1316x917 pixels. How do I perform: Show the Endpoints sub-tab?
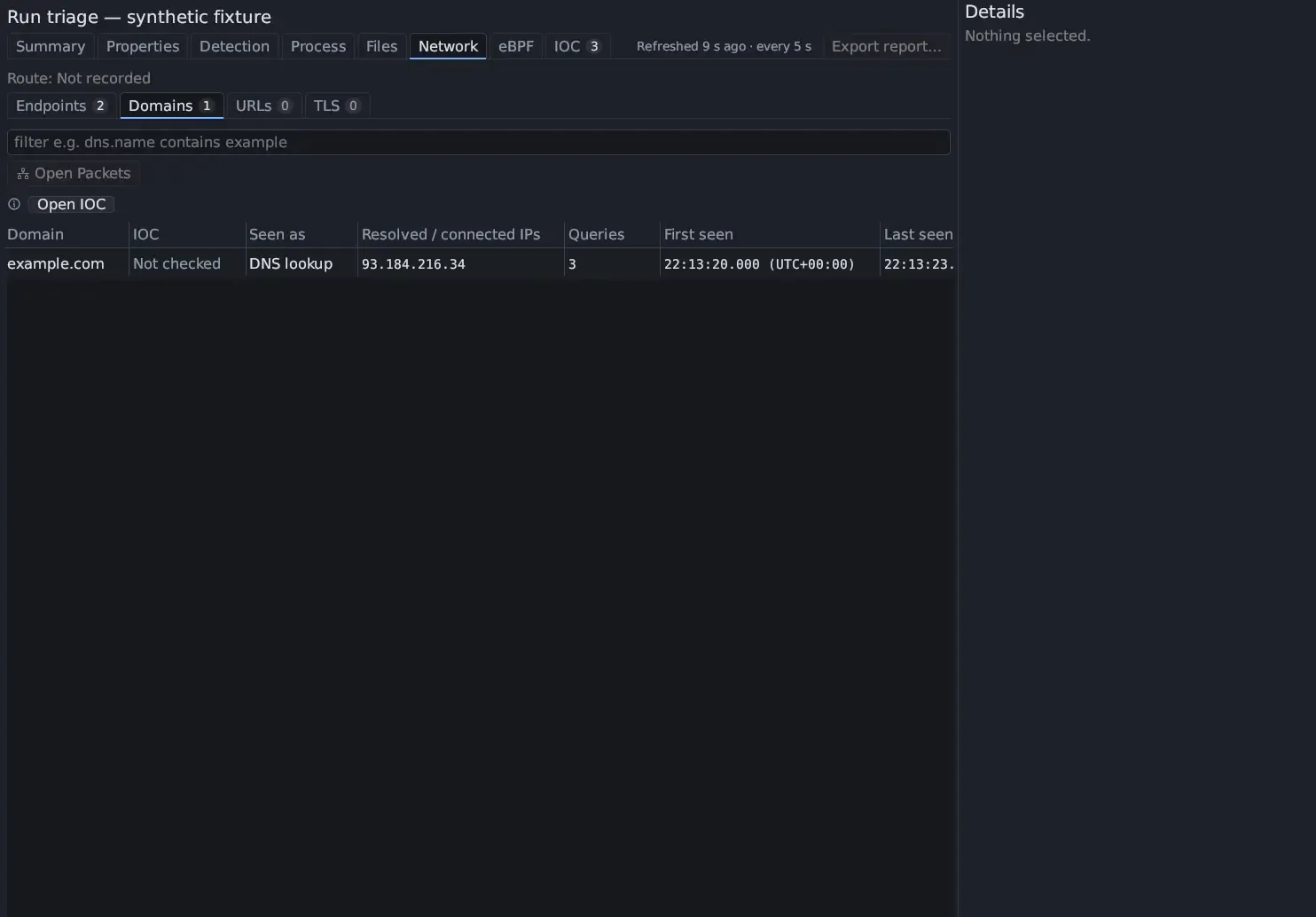tap(61, 106)
